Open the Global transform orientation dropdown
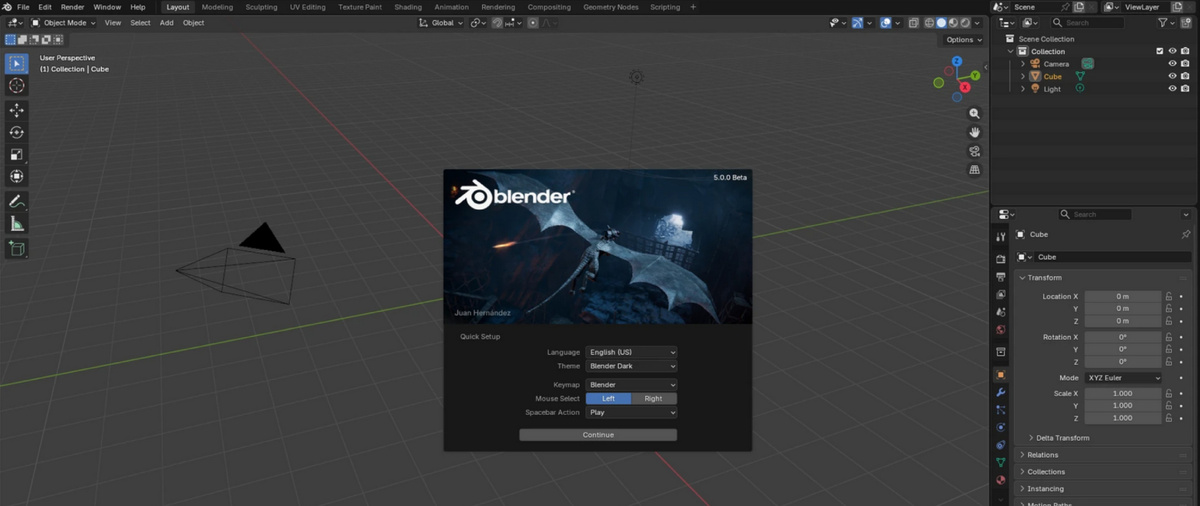Screen dimensions: 1200x506 tap(440, 22)
